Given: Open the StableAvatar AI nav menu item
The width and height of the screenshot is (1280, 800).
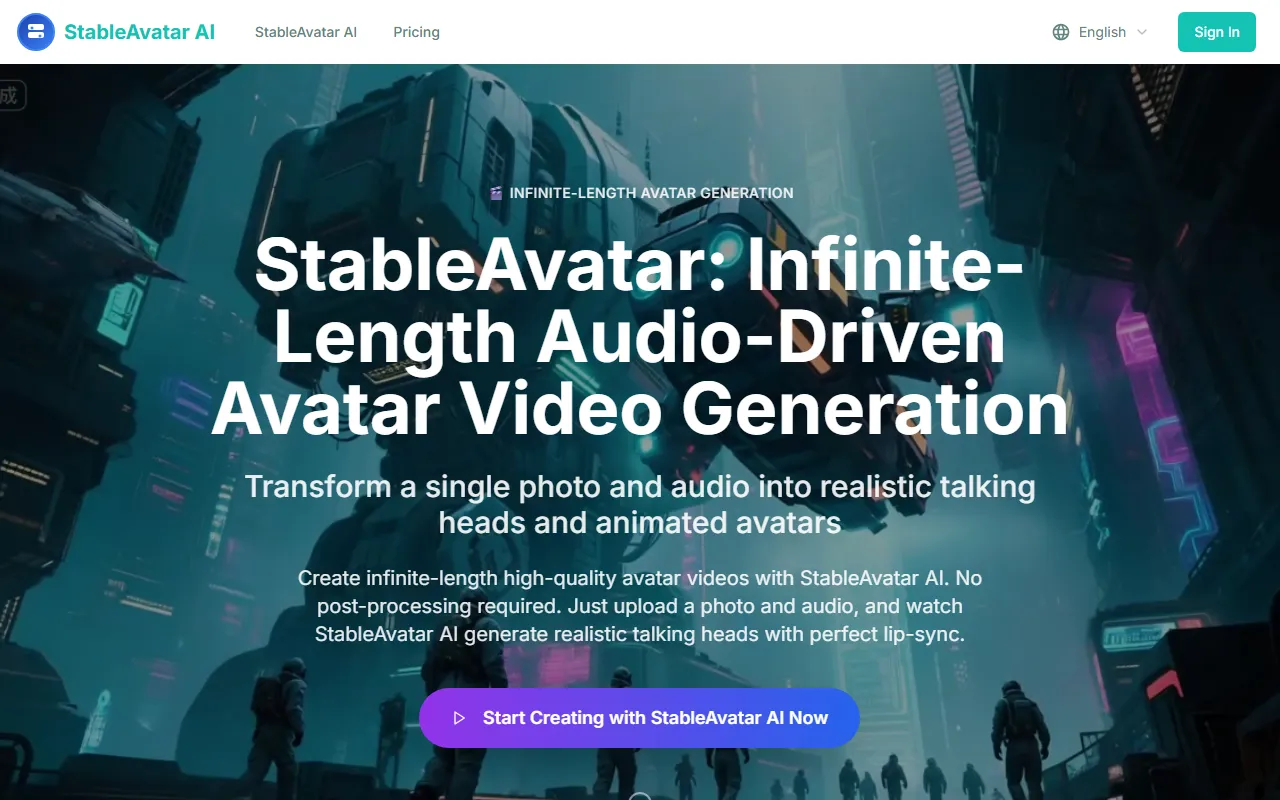Looking at the screenshot, I should click(x=306, y=32).
